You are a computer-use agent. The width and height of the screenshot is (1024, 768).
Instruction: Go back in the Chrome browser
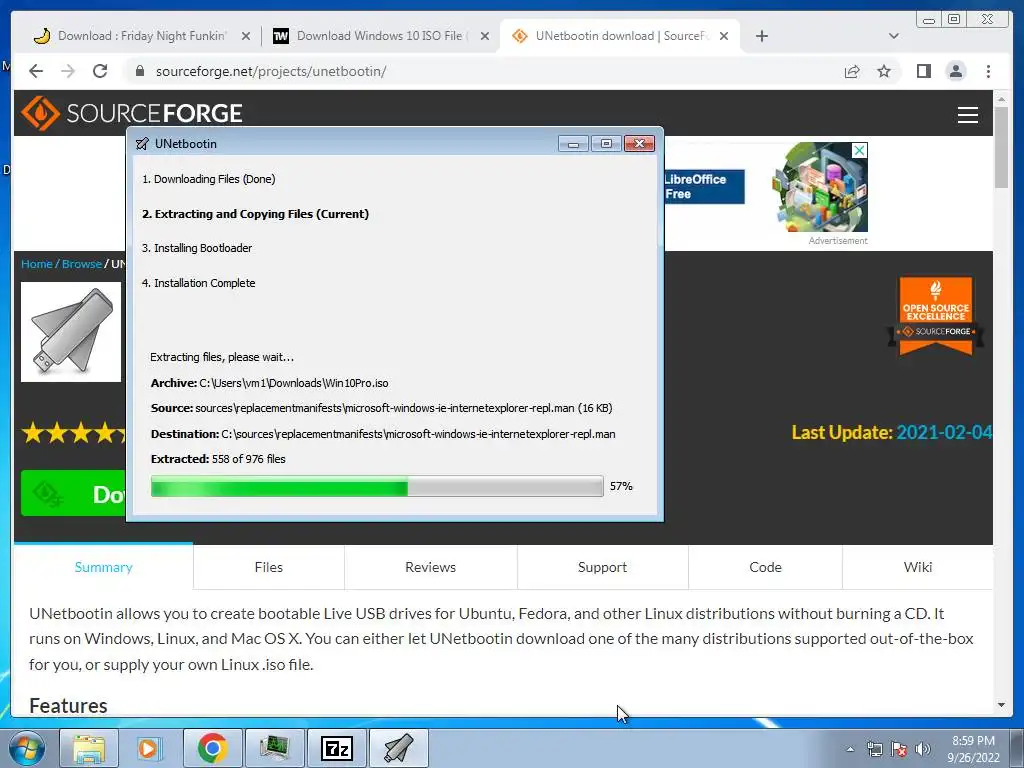[36, 71]
